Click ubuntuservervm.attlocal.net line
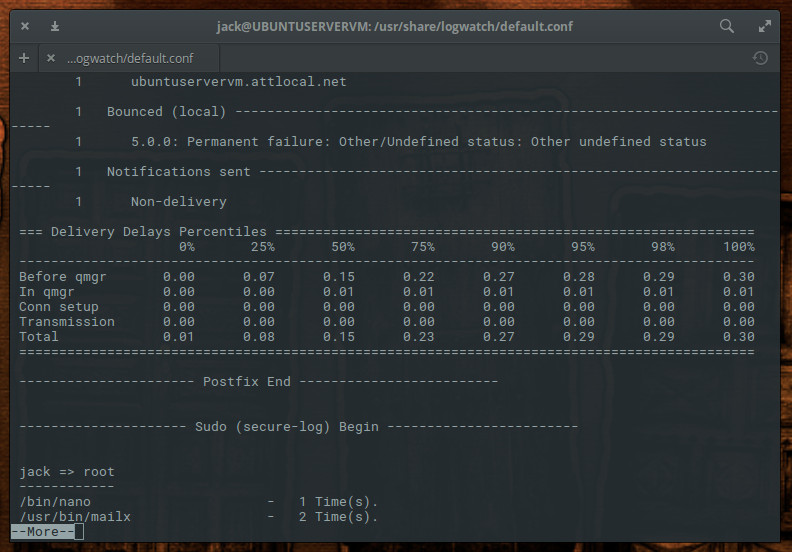The height and width of the screenshot is (552, 792). point(238,81)
